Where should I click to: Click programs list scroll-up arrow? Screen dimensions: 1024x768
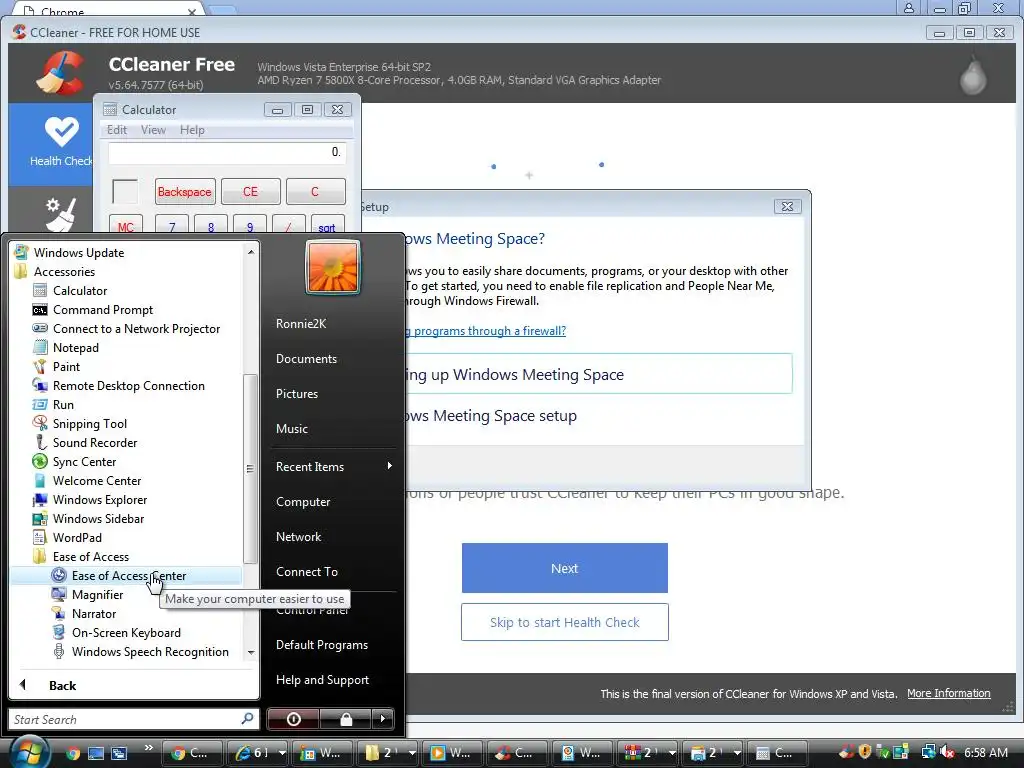click(251, 252)
